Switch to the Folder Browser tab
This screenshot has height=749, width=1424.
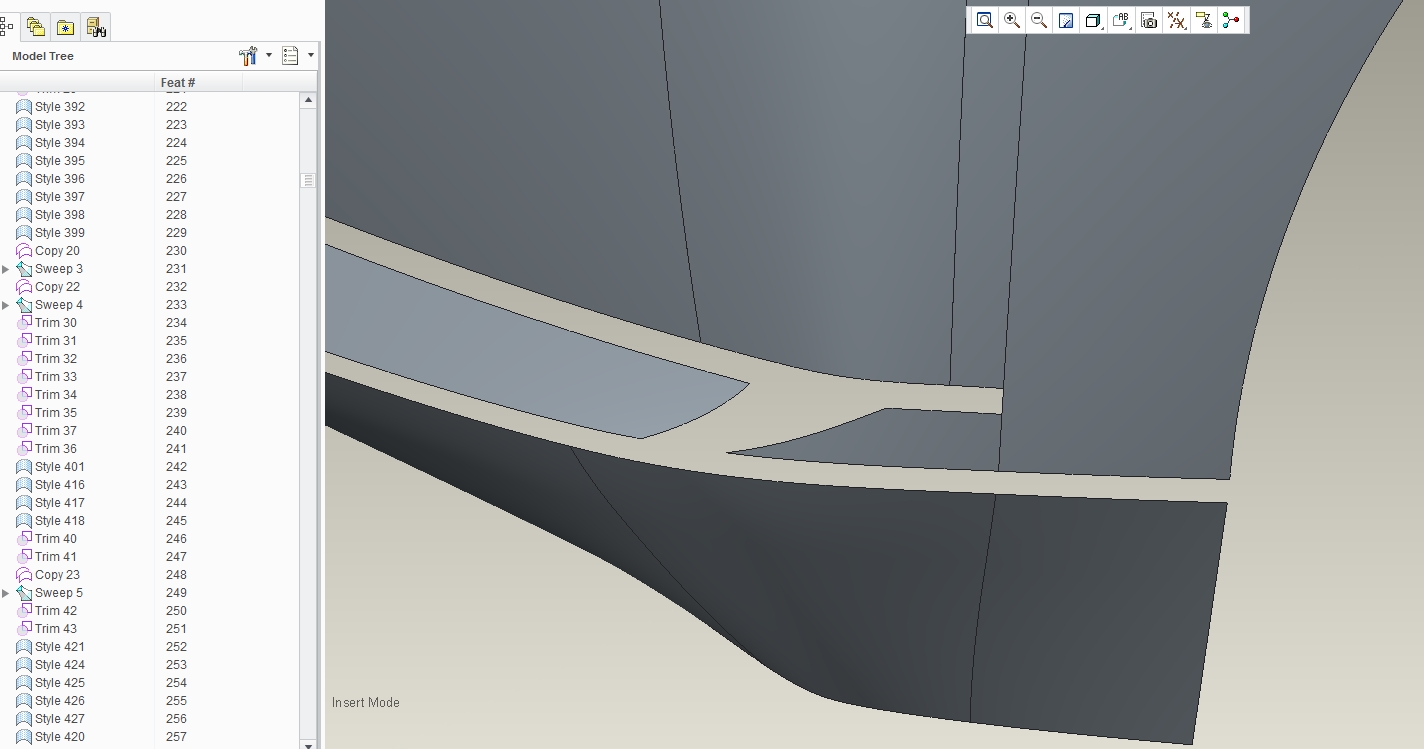pyautogui.click(x=36, y=27)
